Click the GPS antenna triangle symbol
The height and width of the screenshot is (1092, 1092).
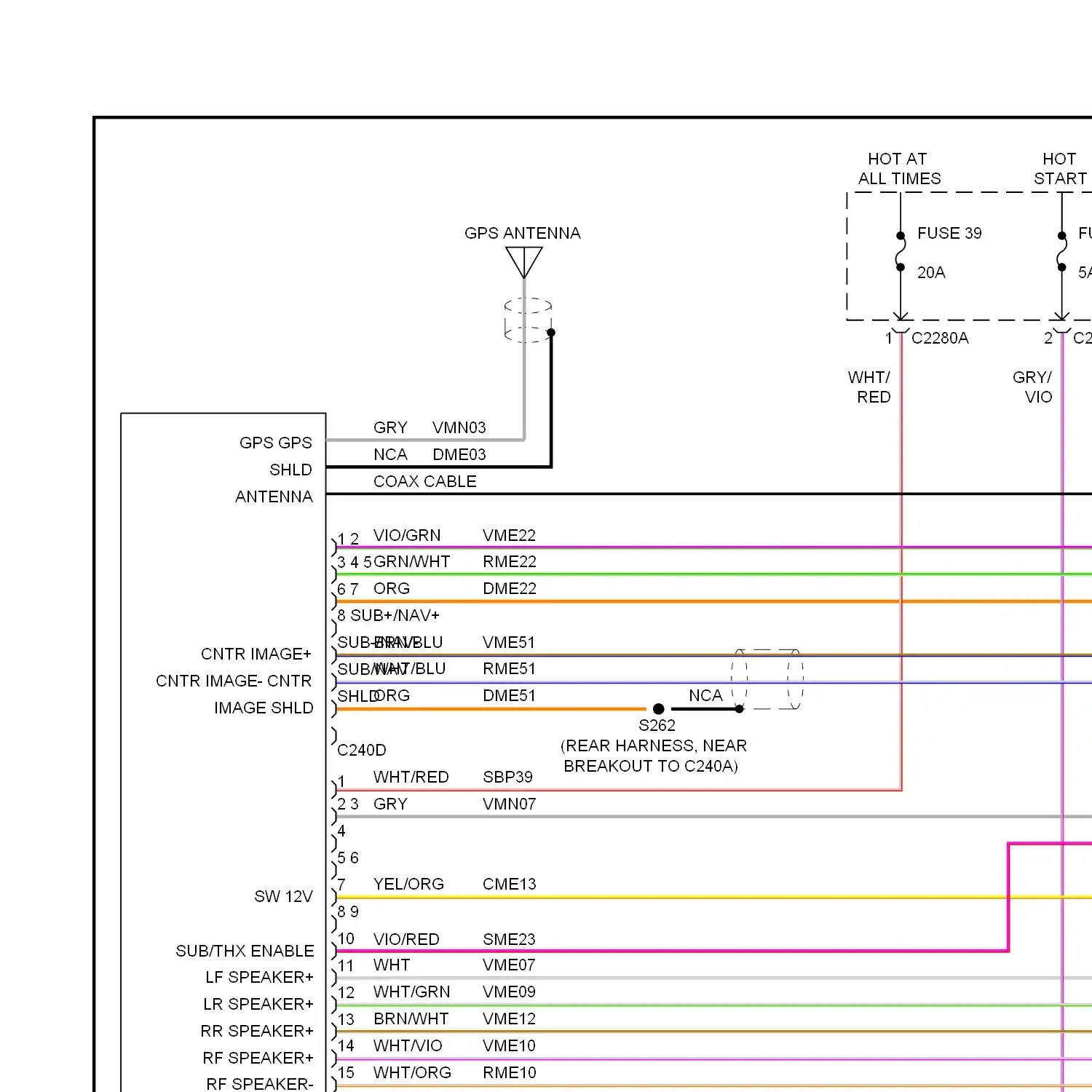pyautogui.click(x=524, y=262)
